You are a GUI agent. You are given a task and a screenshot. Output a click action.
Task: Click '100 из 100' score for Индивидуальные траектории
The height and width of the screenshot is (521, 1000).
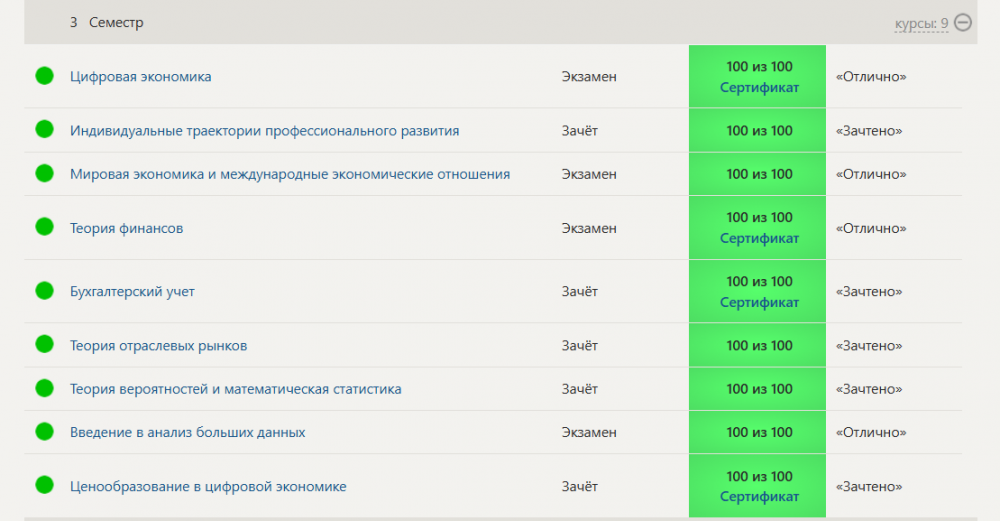point(759,131)
